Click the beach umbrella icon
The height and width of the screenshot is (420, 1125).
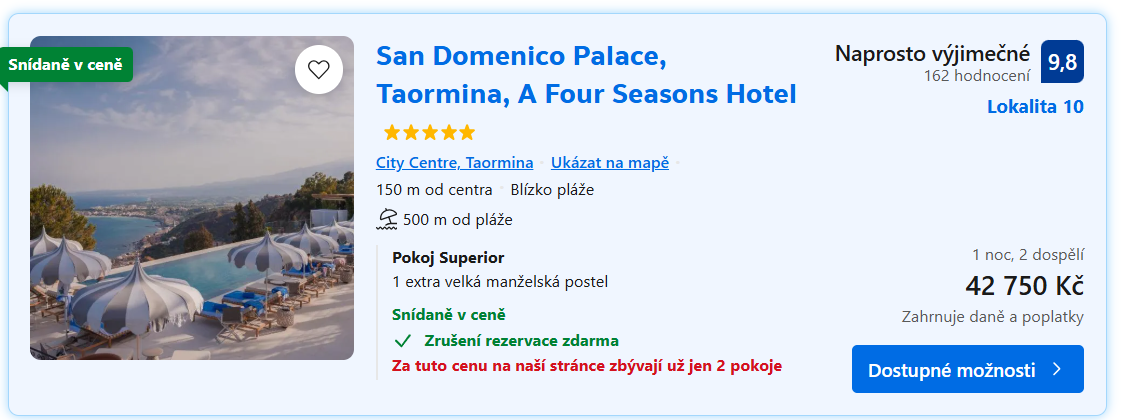tap(386, 219)
